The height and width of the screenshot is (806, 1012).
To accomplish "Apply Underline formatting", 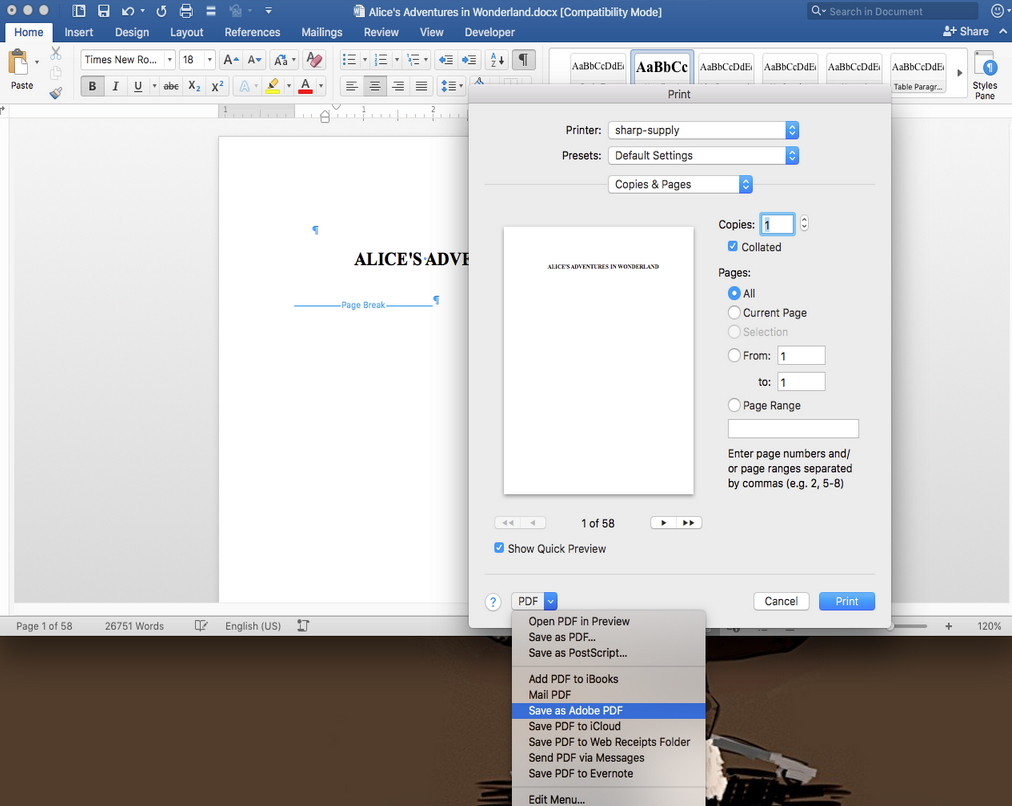I will coord(137,86).
